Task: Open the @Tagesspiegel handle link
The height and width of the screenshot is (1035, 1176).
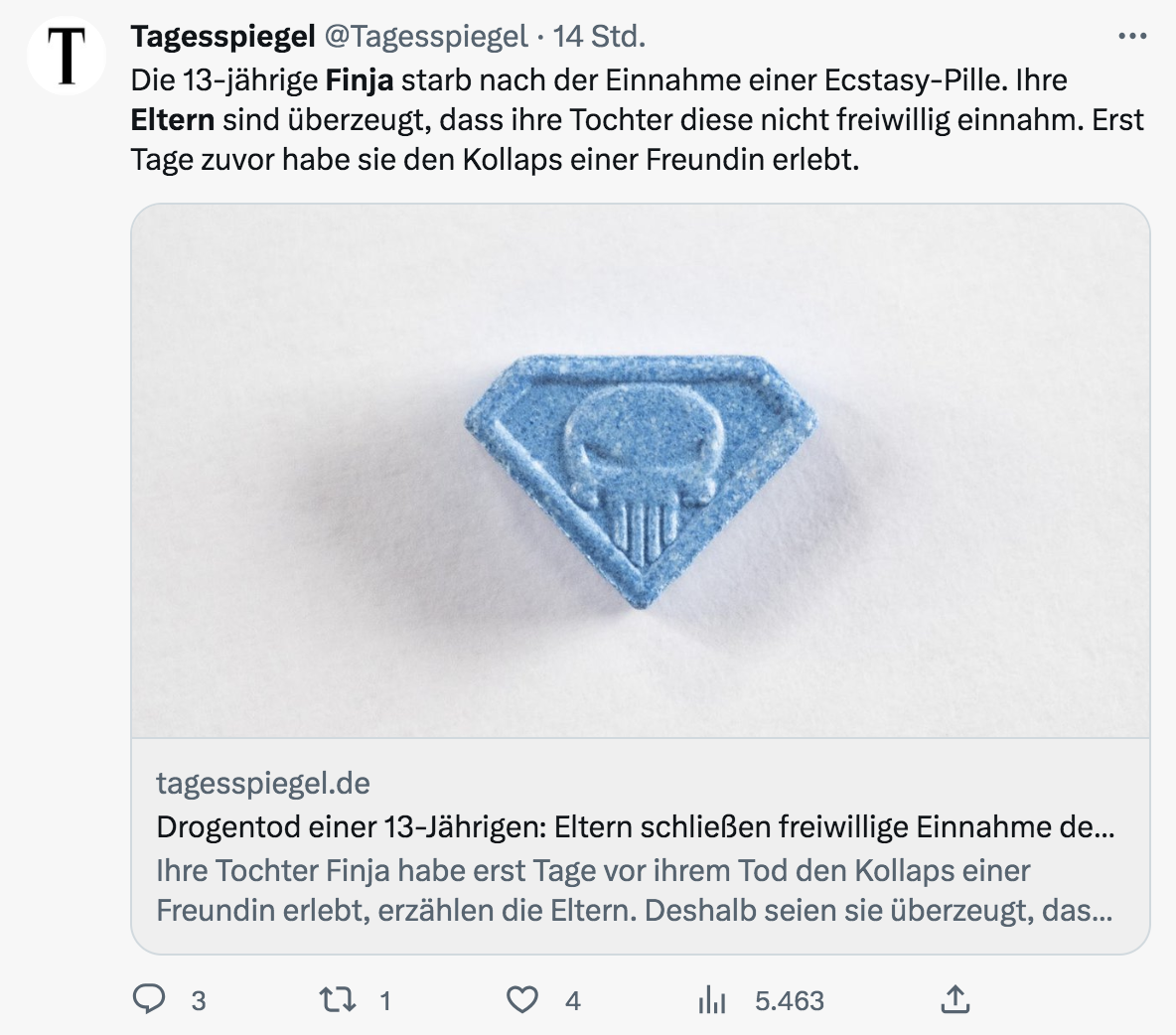Action: click(427, 37)
